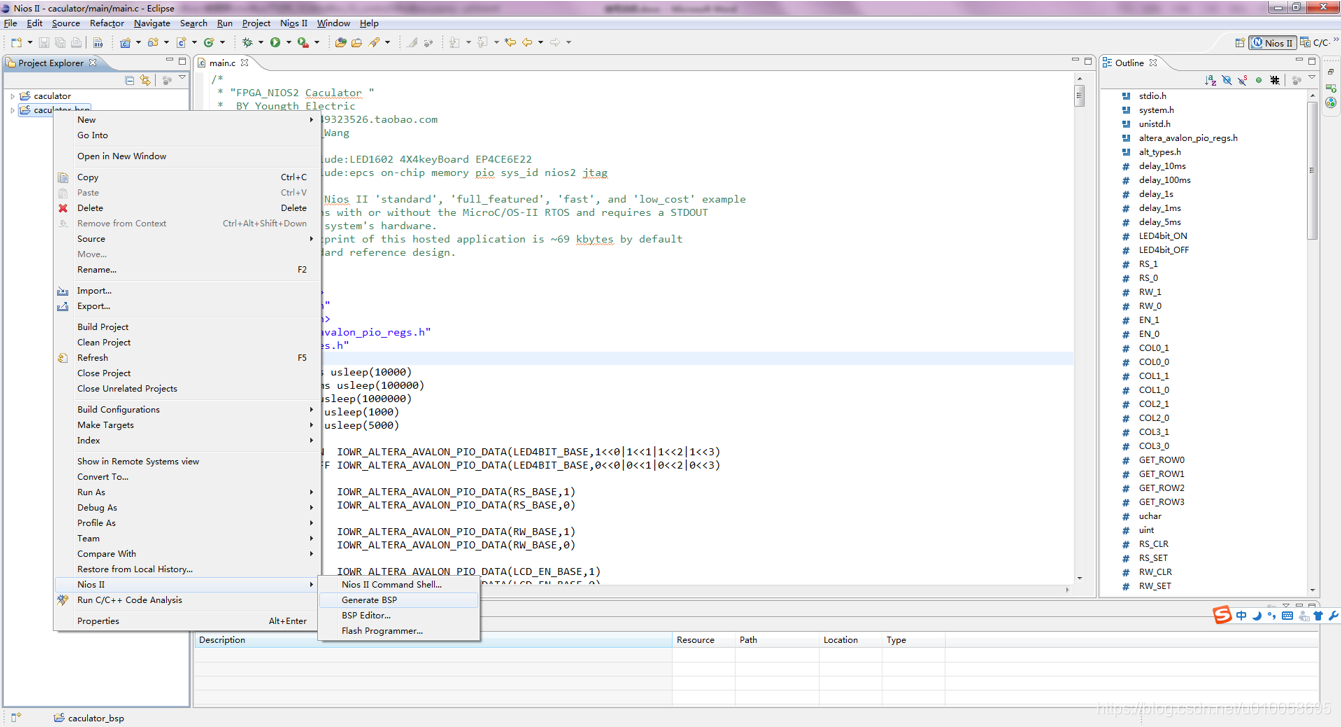This screenshot has height=727, width=1341.
Task: Minimize the Outline view panel
Action: [x=1298, y=61]
